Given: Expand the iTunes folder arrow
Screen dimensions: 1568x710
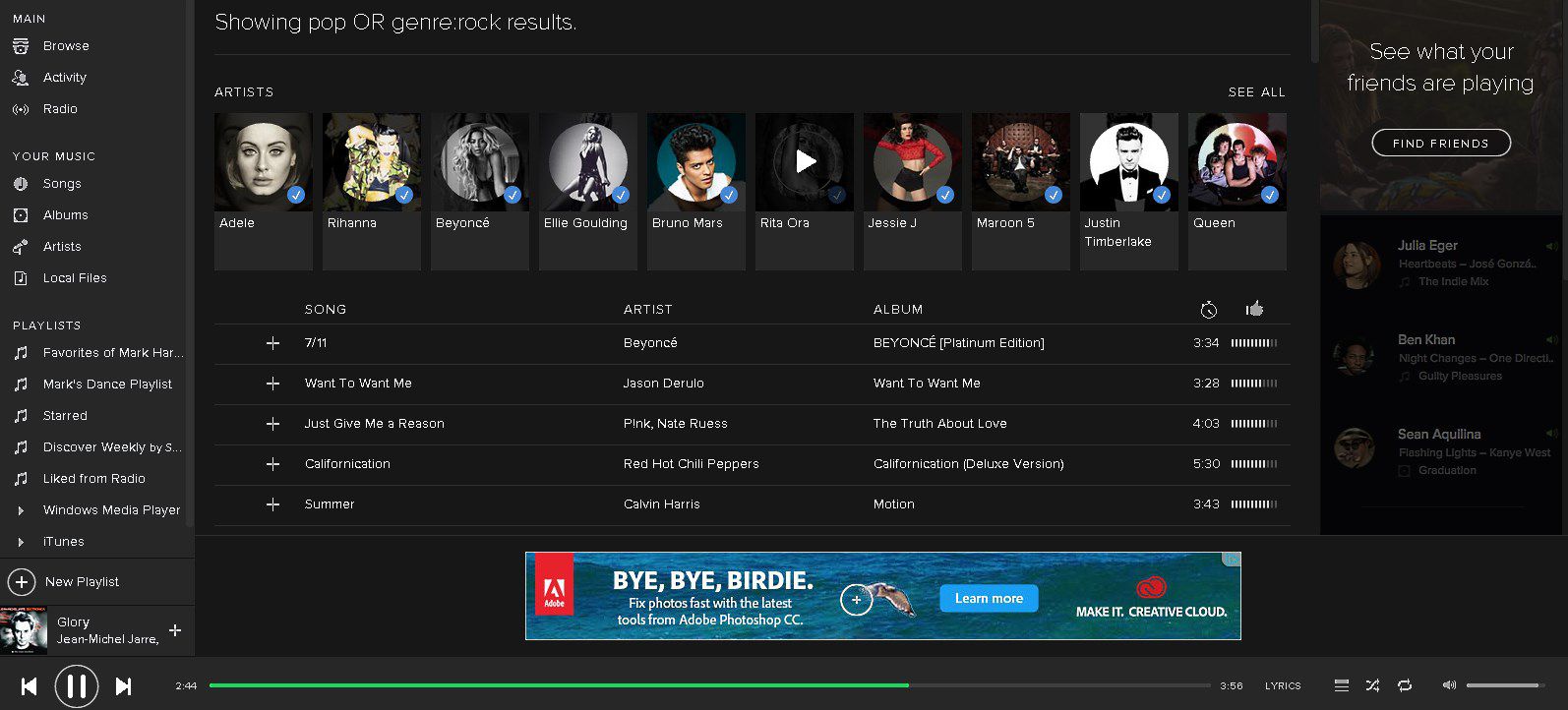Looking at the screenshot, I should pyautogui.click(x=21, y=542).
